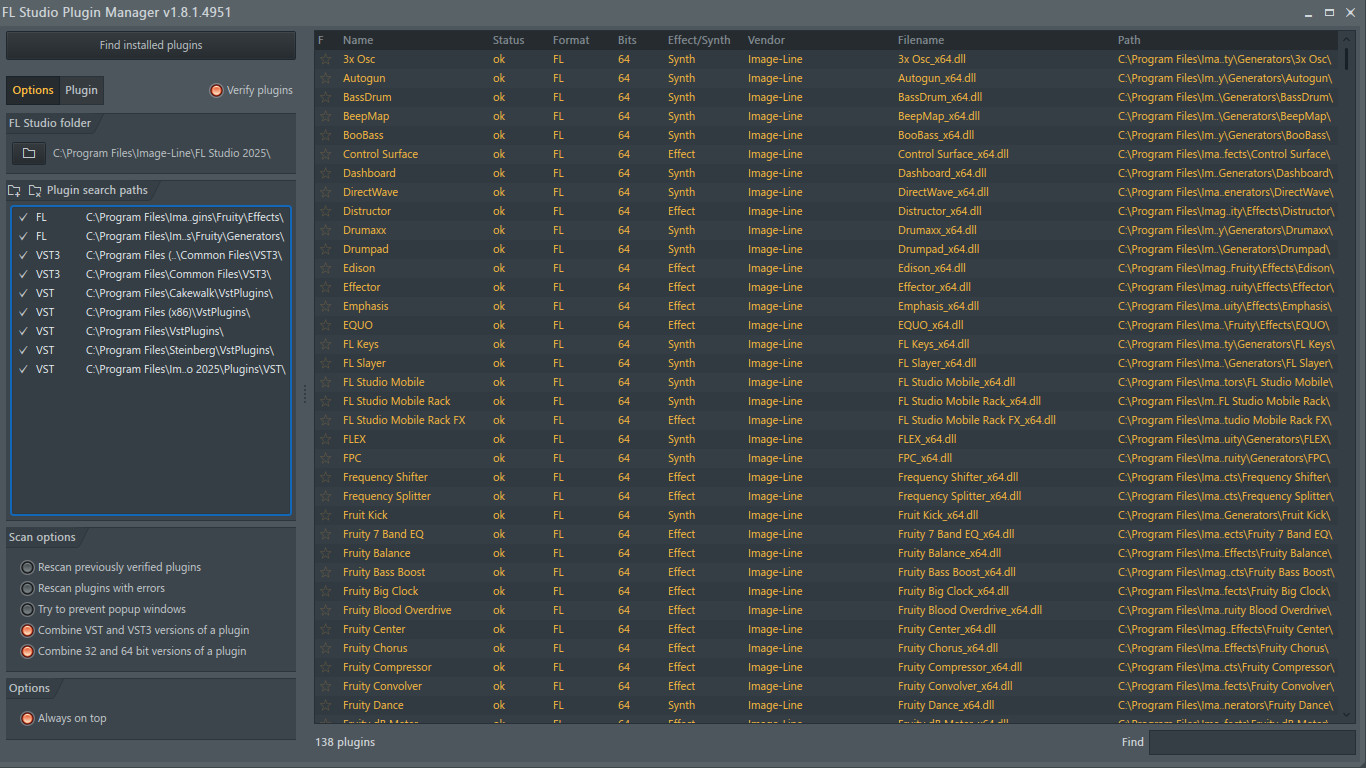
Task: Mark BassDrum as favorite using its star
Action: point(325,97)
